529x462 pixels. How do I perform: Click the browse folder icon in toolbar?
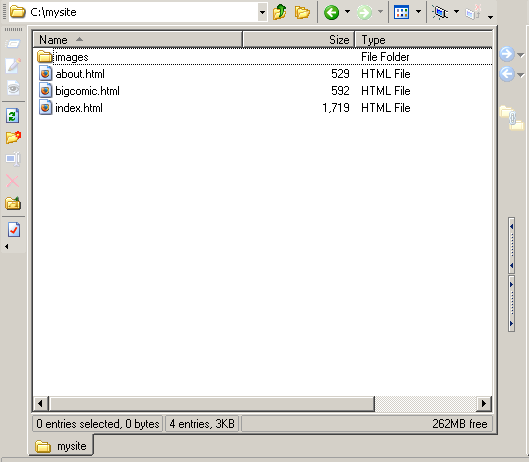[302, 12]
